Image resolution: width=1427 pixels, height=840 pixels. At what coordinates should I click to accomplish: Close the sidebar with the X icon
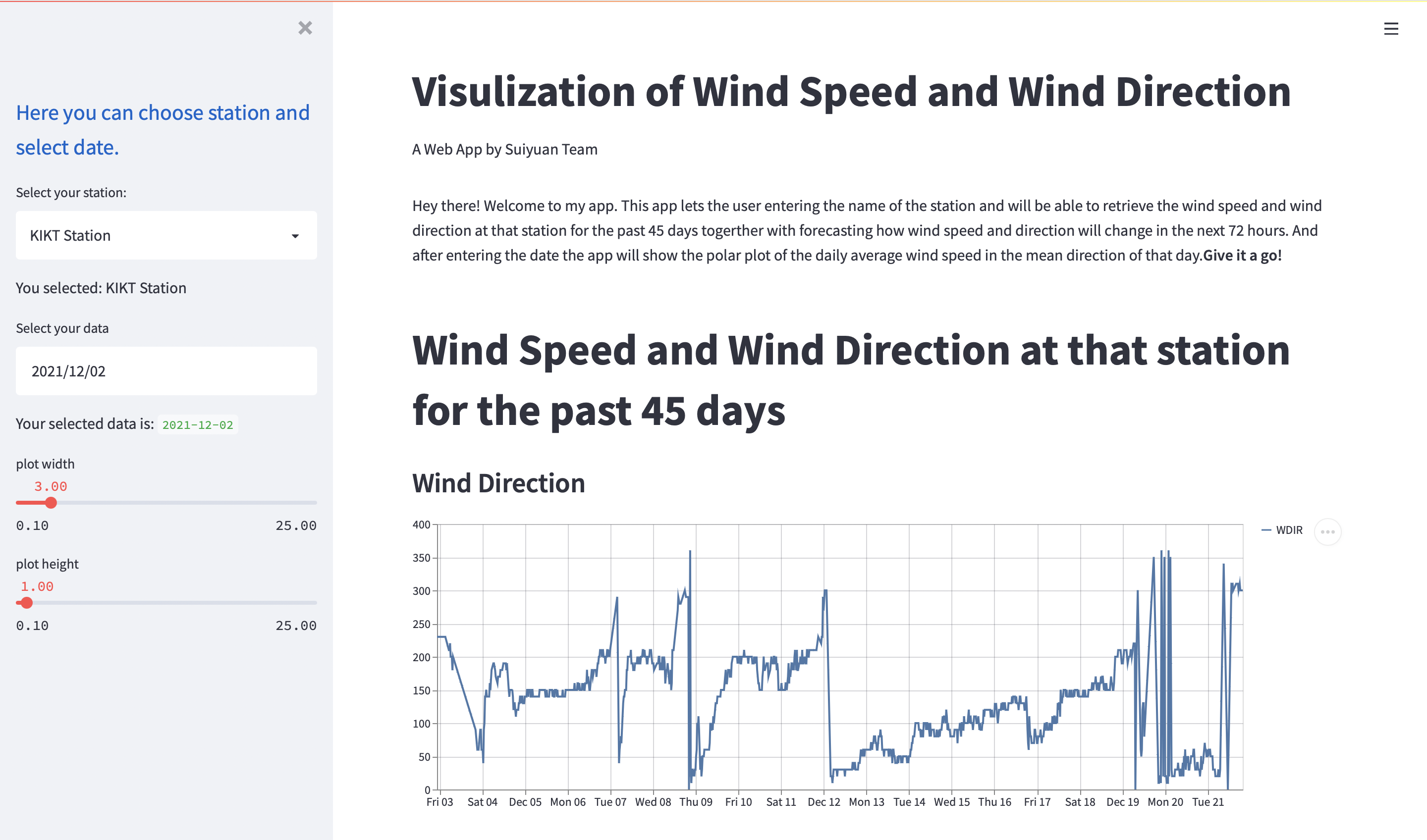pyautogui.click(x=305, y=28)
